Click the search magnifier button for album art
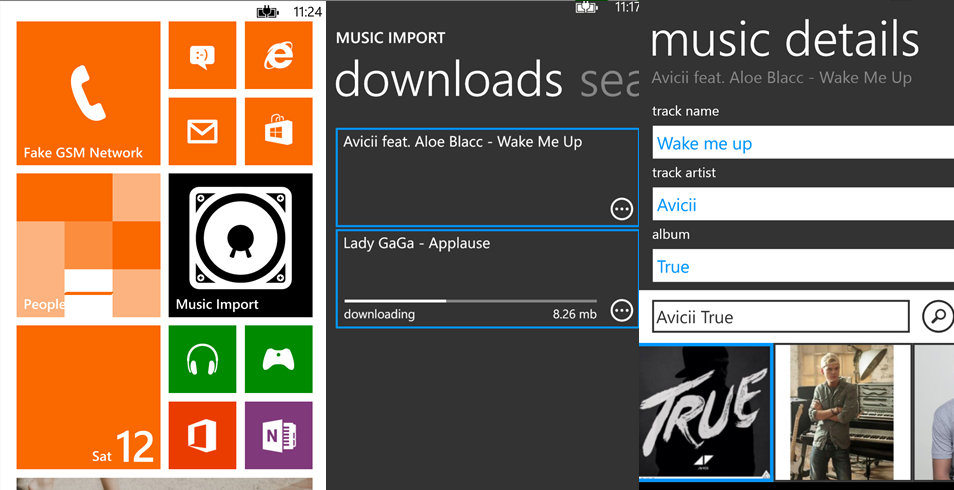The image size is (954, 490). (x=937, y=316)
